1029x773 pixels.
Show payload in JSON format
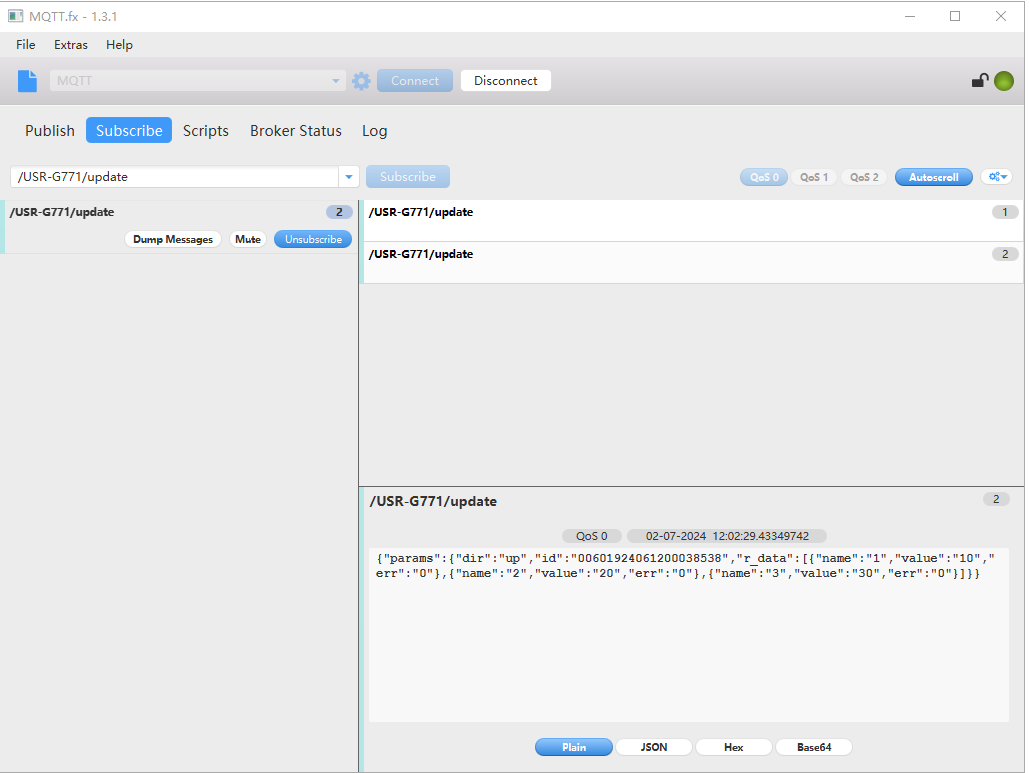(653, 747)
